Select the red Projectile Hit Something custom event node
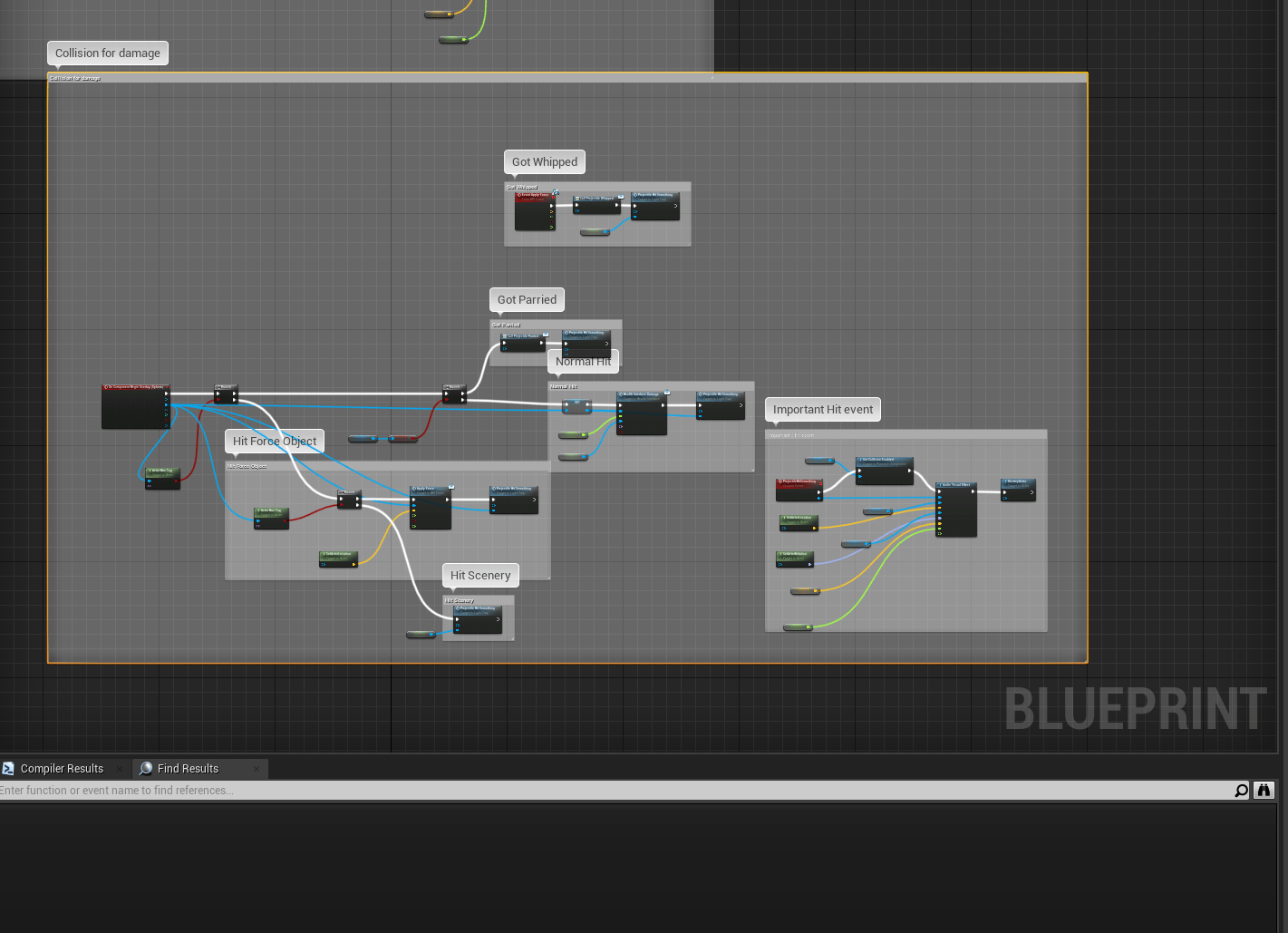Image resolution: width=1288 pixels, height=933 pixels. pos(798,491)
